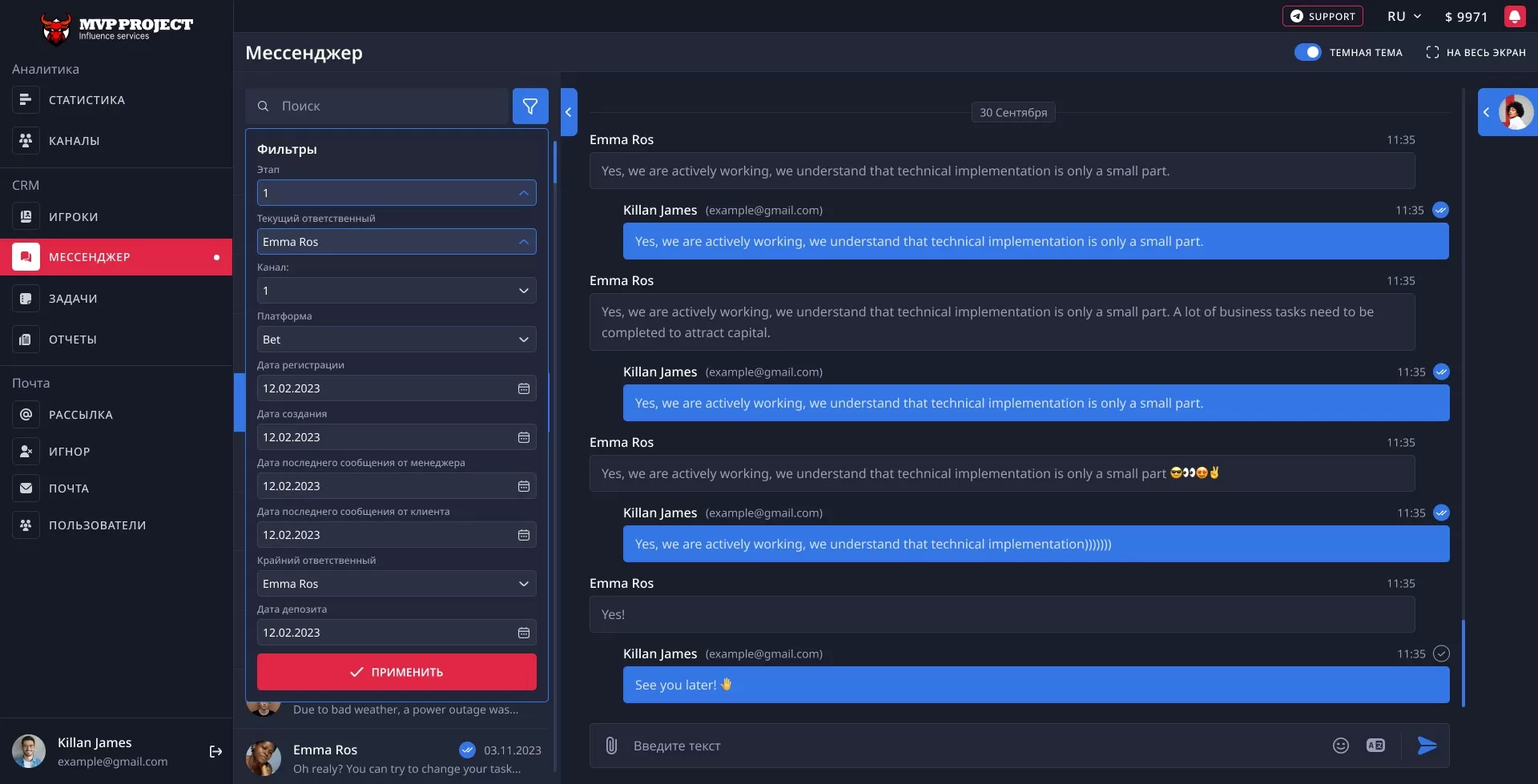Open the emoji picker in message box
1538x784 pixels.
point(1340,746)
